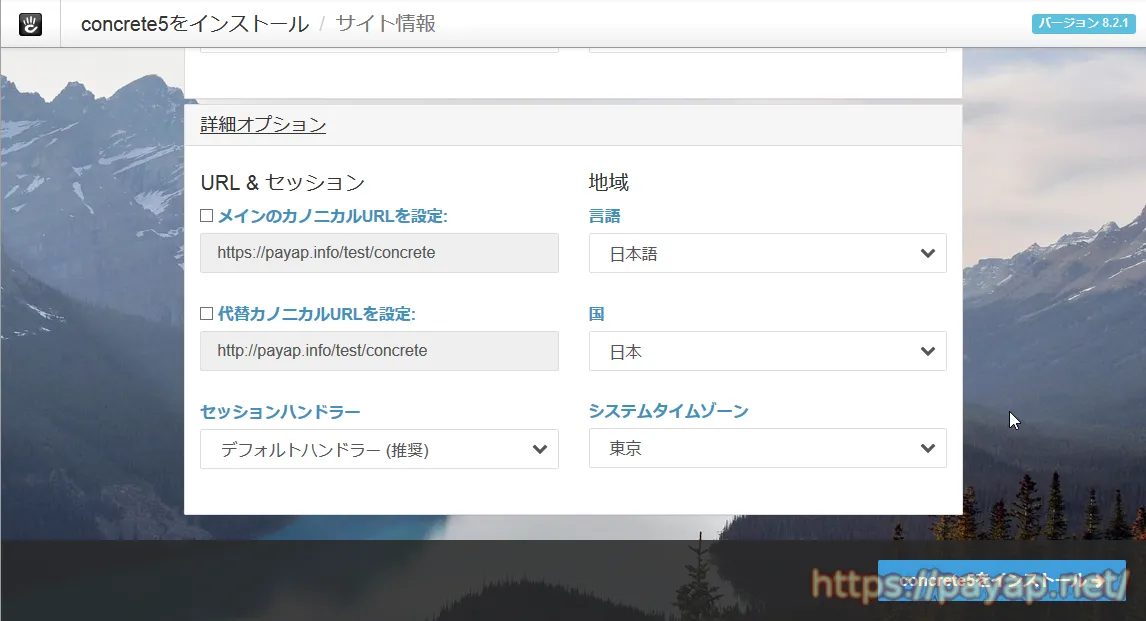The image size is (1146, 621).
Task: Toggle the 代替カノニカルURLを設定 checkbox
Action: (207, 314)
